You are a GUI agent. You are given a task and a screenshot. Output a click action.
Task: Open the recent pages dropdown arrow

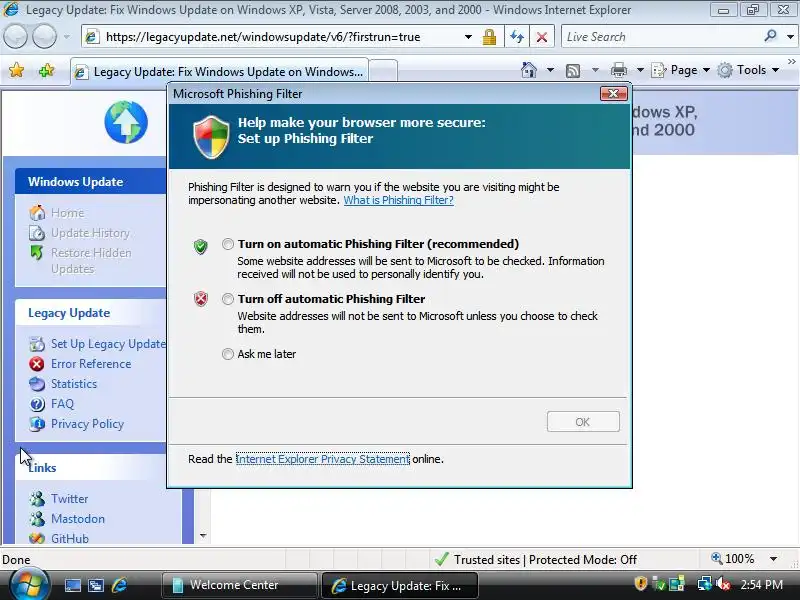point(66,37)
